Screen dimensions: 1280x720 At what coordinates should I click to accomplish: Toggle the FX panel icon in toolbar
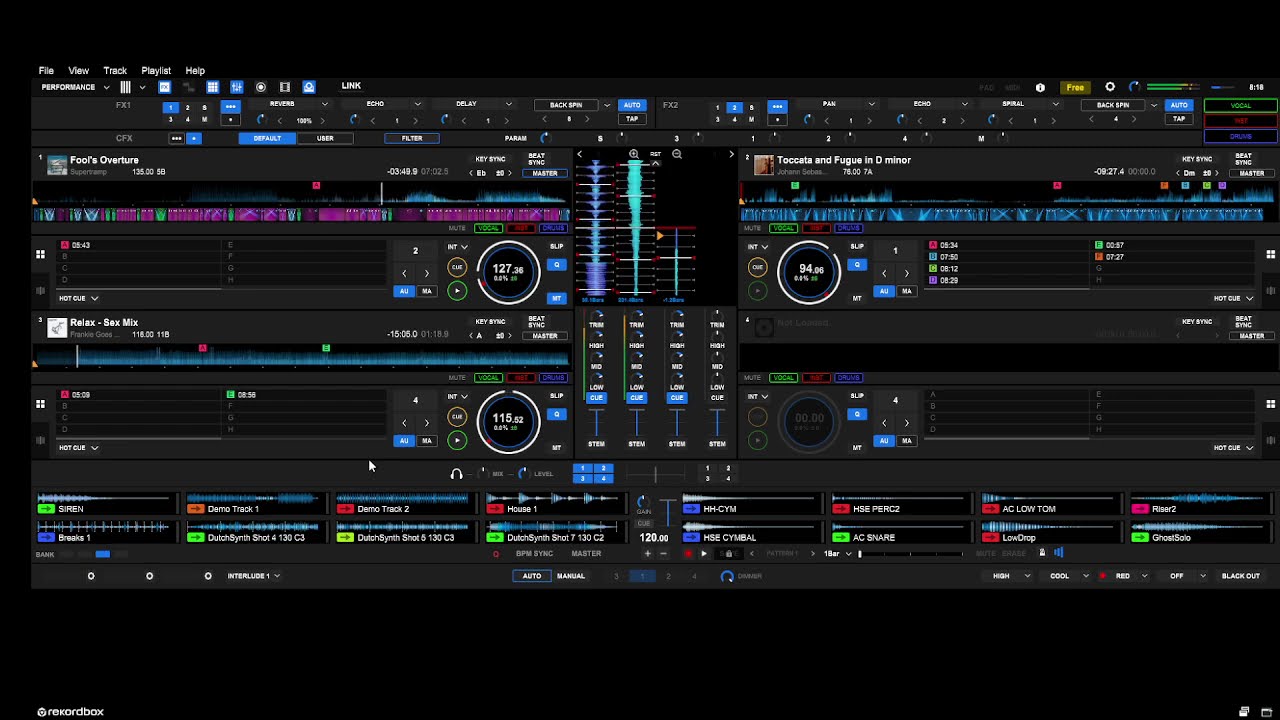(x=165, y=87)
